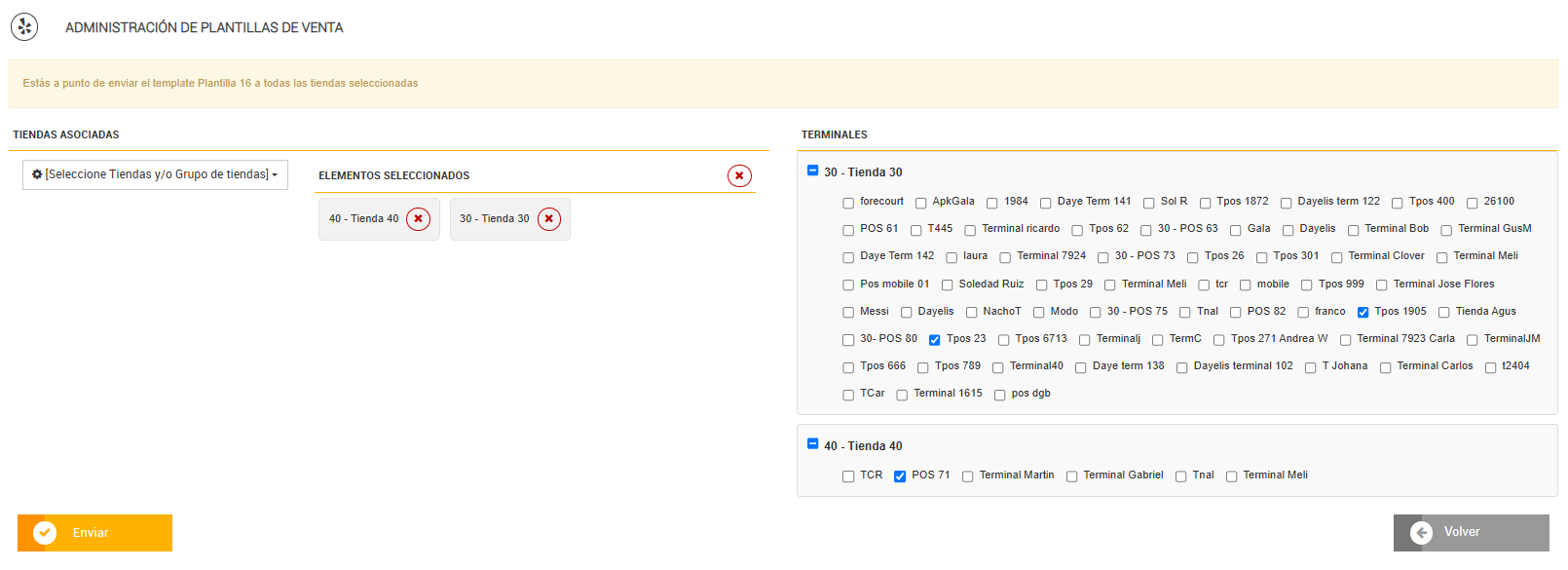
Task: Uncheck the Tpos 1905 terminal
Action: [x=1363, y=313]
